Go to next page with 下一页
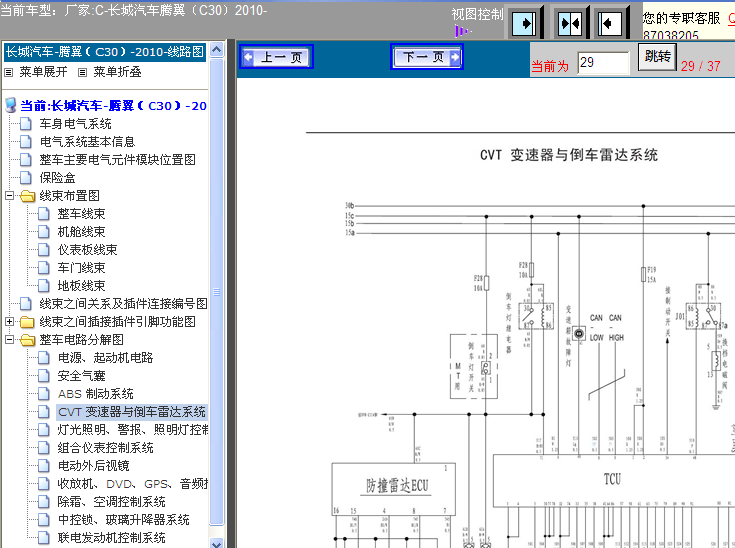This screenshot has width=735, height=548. point(427,57)
